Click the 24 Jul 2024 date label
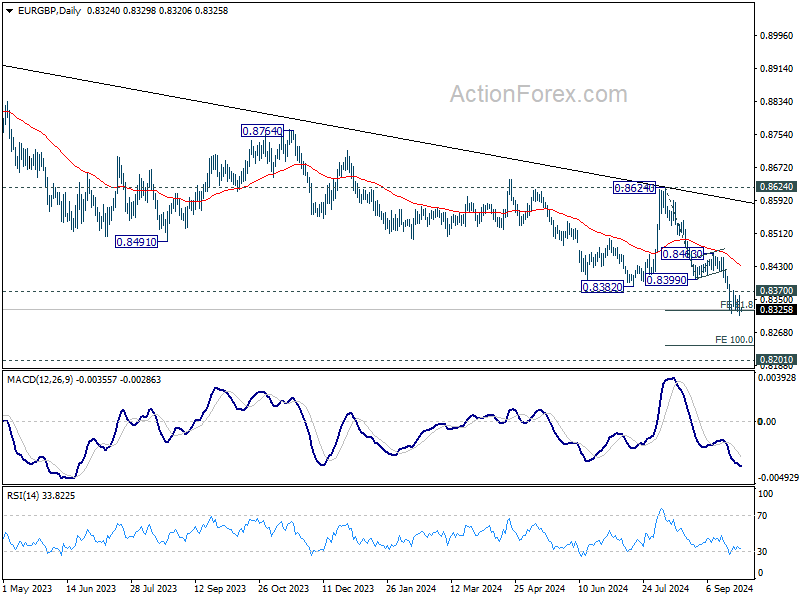This screenshot has width=800, height=600. 666,588
